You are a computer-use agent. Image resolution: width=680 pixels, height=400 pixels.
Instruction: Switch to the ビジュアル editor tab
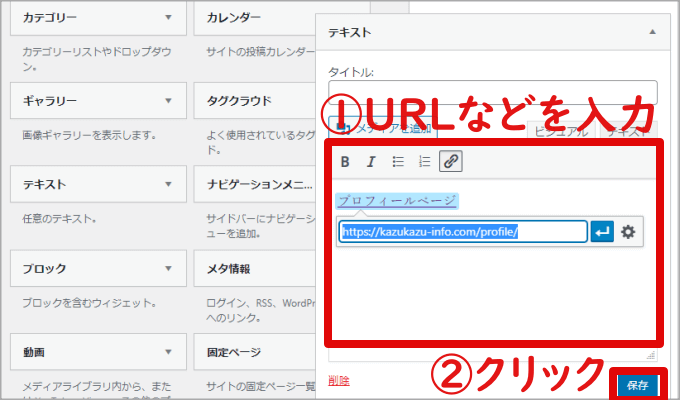click(x=561, y=131)
